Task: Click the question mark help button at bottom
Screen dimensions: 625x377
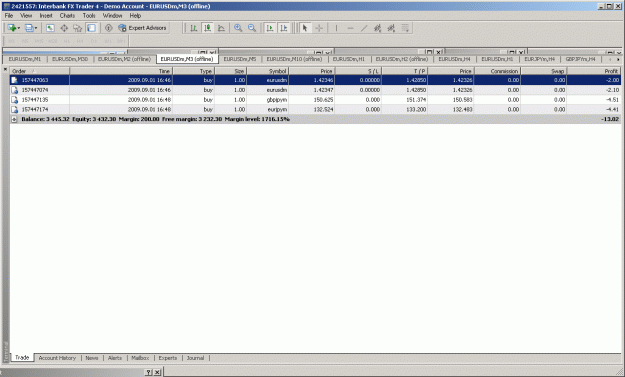Action: tap(148, 372)
